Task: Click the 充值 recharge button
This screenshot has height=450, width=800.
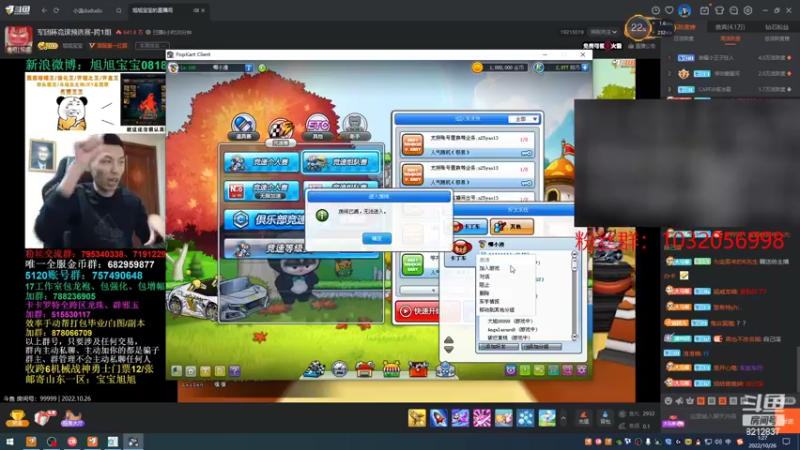Action: tap(584, 418)
